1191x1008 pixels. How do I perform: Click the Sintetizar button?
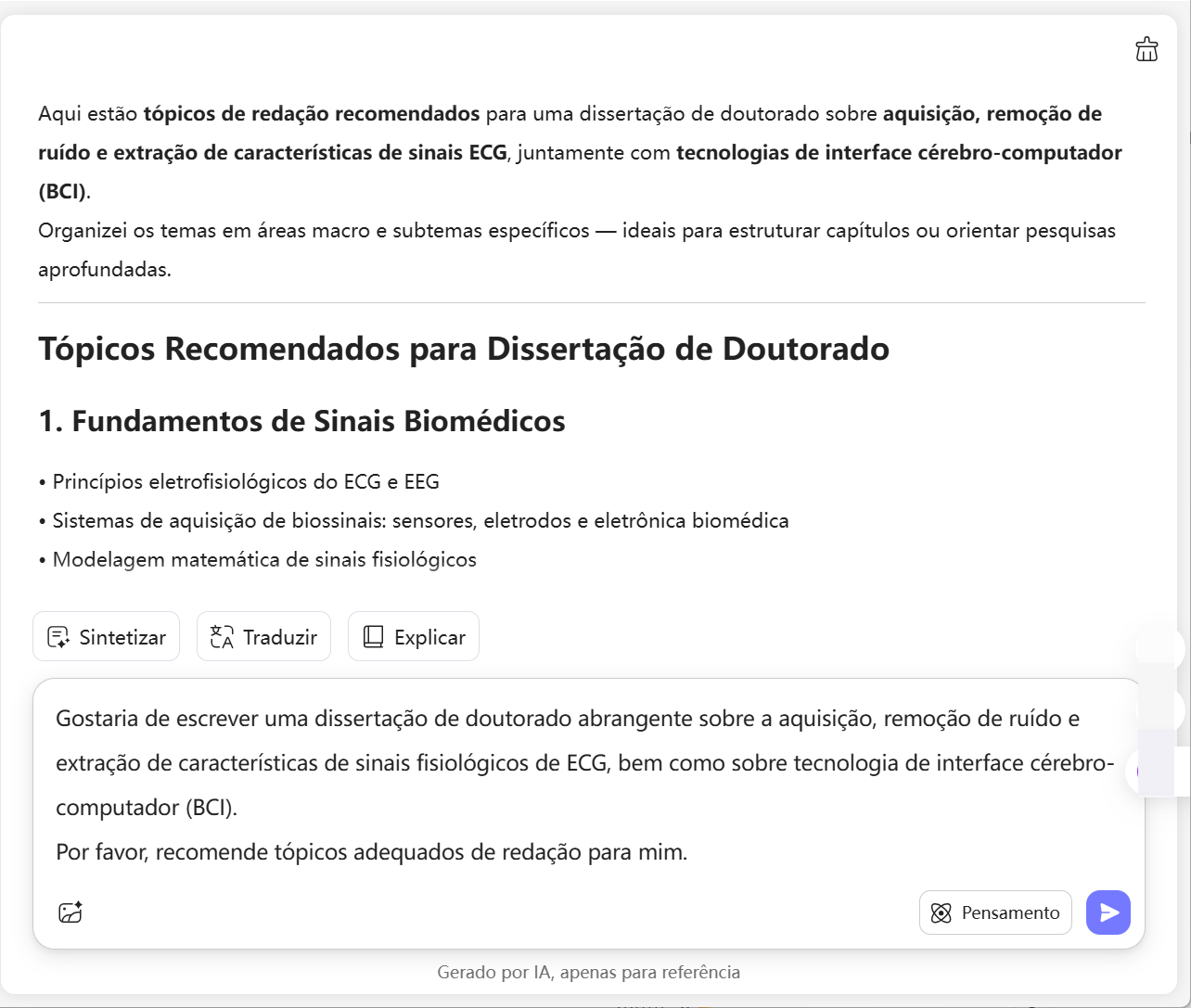[106, 636]
